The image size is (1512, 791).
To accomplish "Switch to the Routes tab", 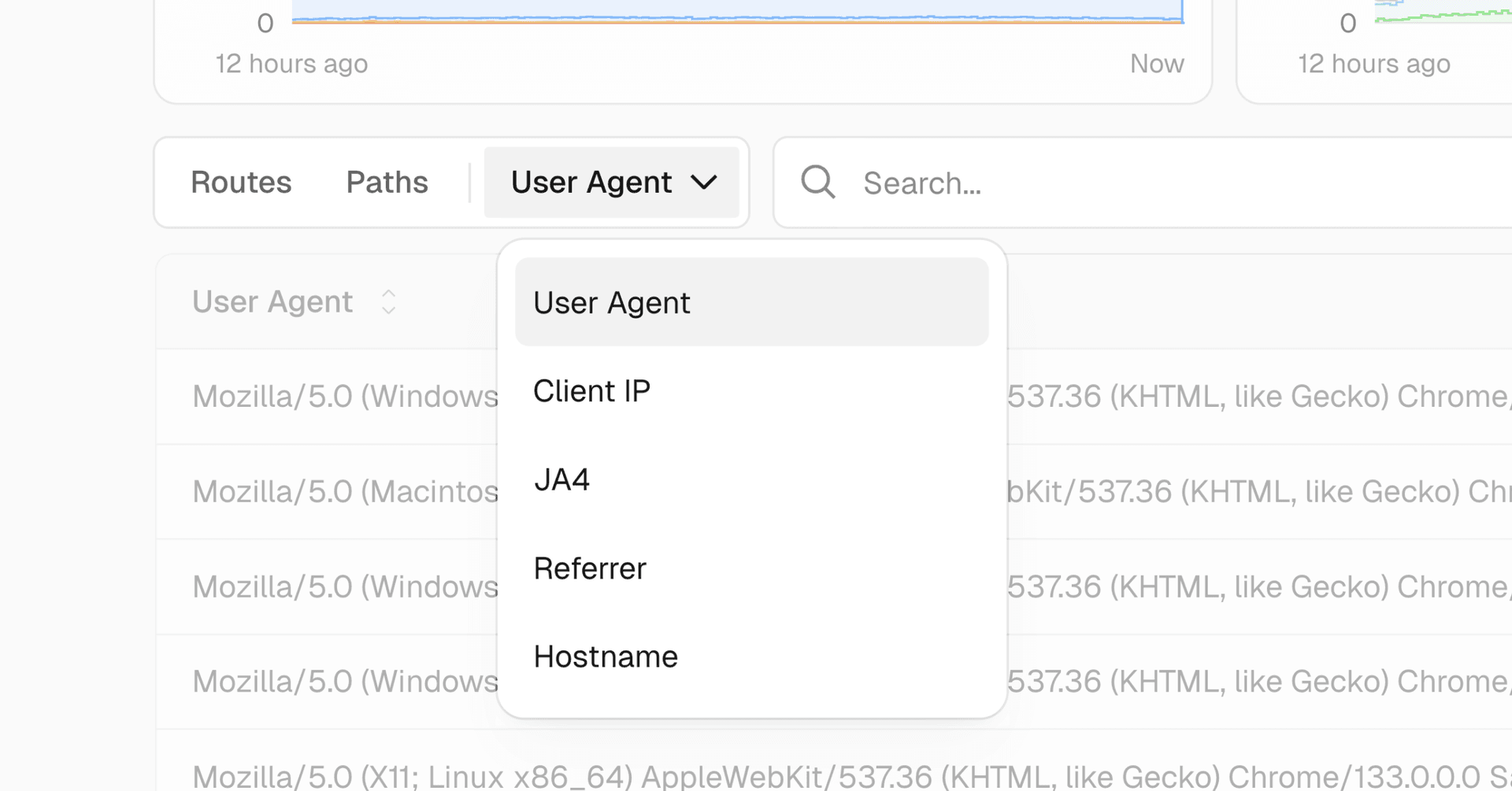I will click(241, 183).
